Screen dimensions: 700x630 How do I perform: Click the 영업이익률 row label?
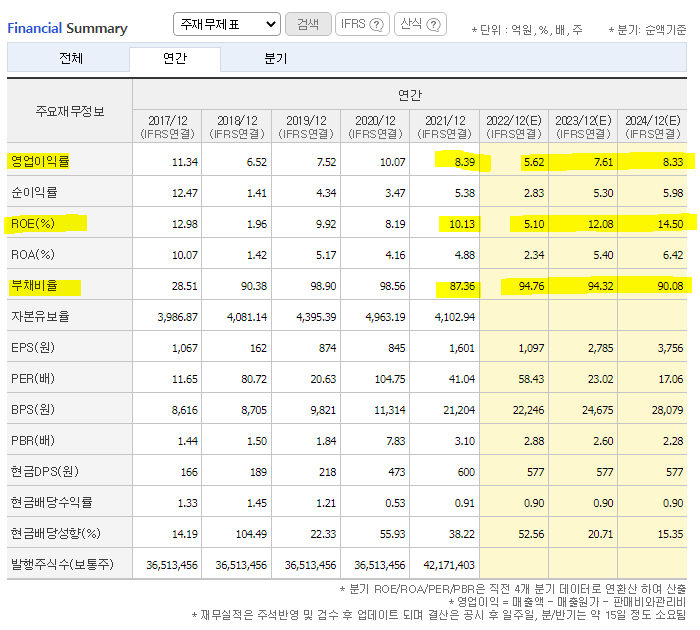click(x=40, y=161)
